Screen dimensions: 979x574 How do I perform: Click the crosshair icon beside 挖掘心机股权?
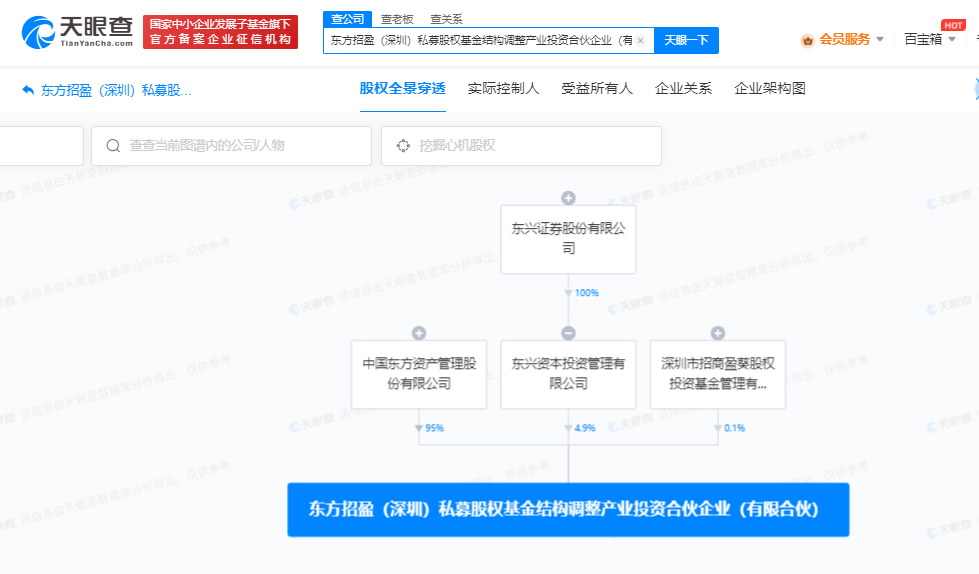tap(403, 146)
